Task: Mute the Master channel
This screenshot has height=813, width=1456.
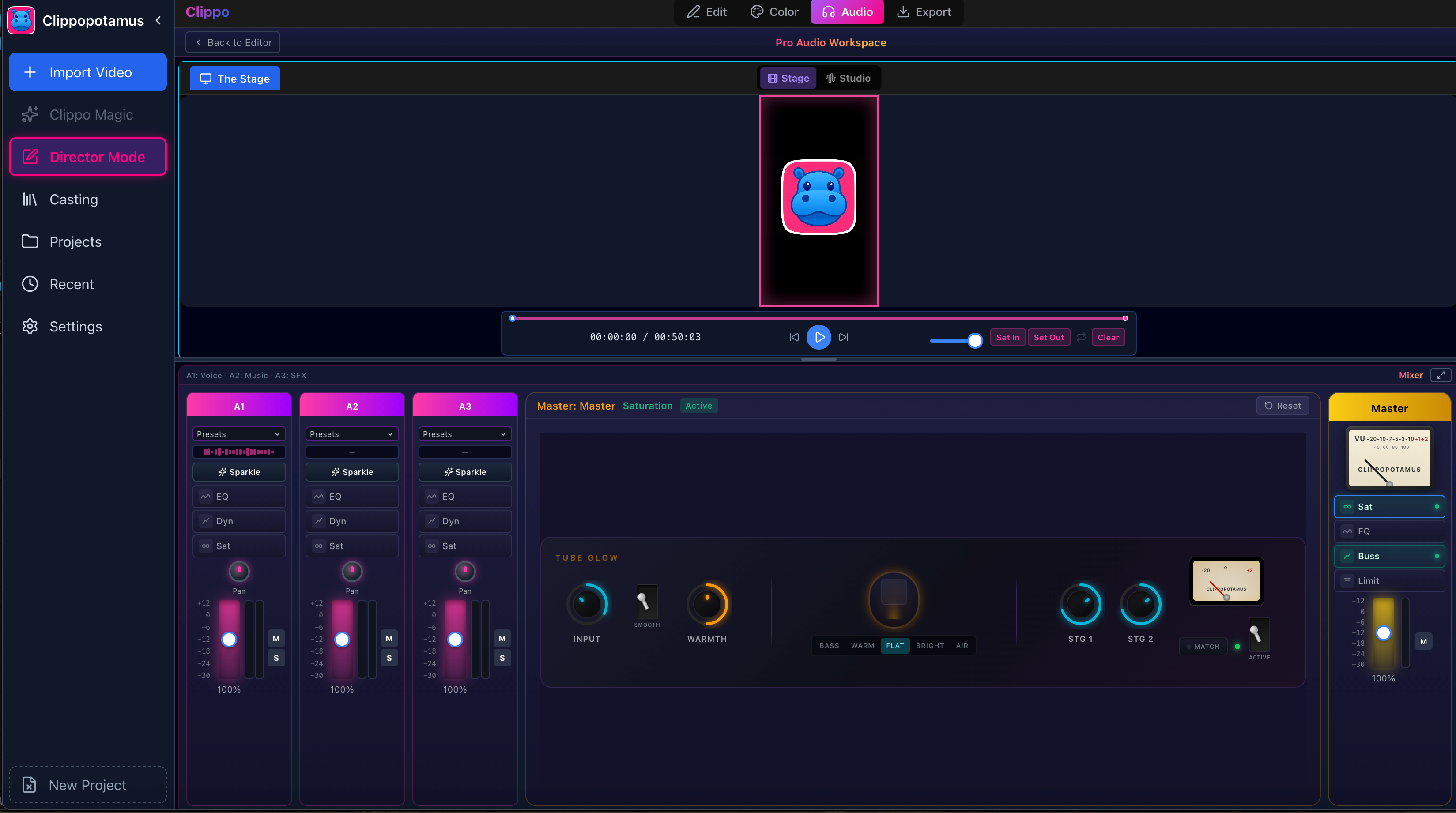Action: pos(1423,641)
